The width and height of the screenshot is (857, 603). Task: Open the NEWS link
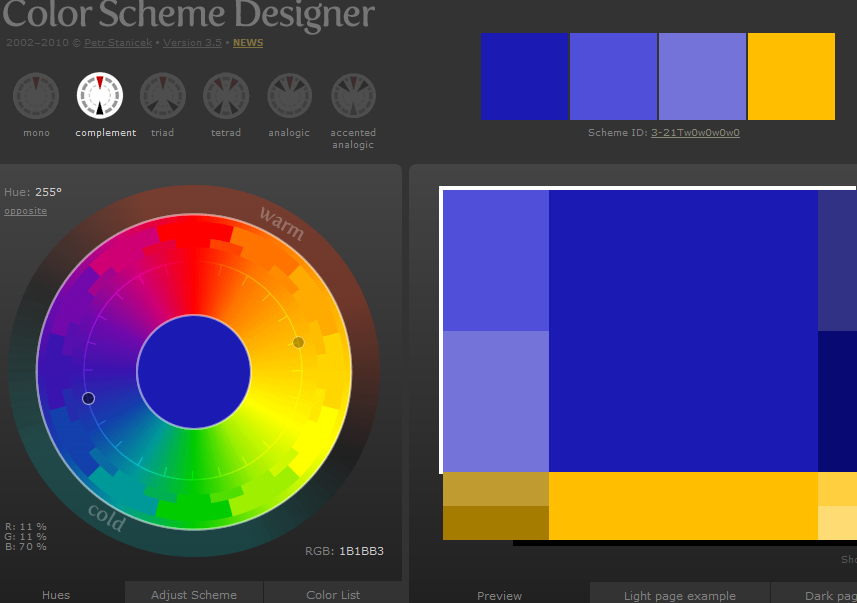pyautogui.click(x=247, y=43)
